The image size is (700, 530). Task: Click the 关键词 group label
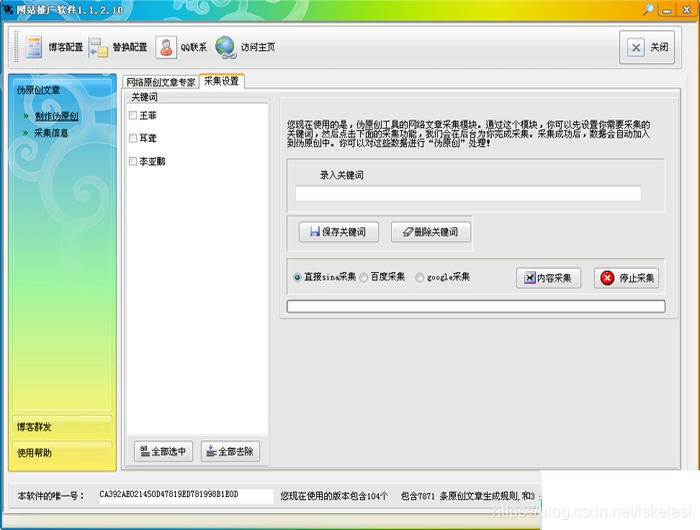coord(144,97)
